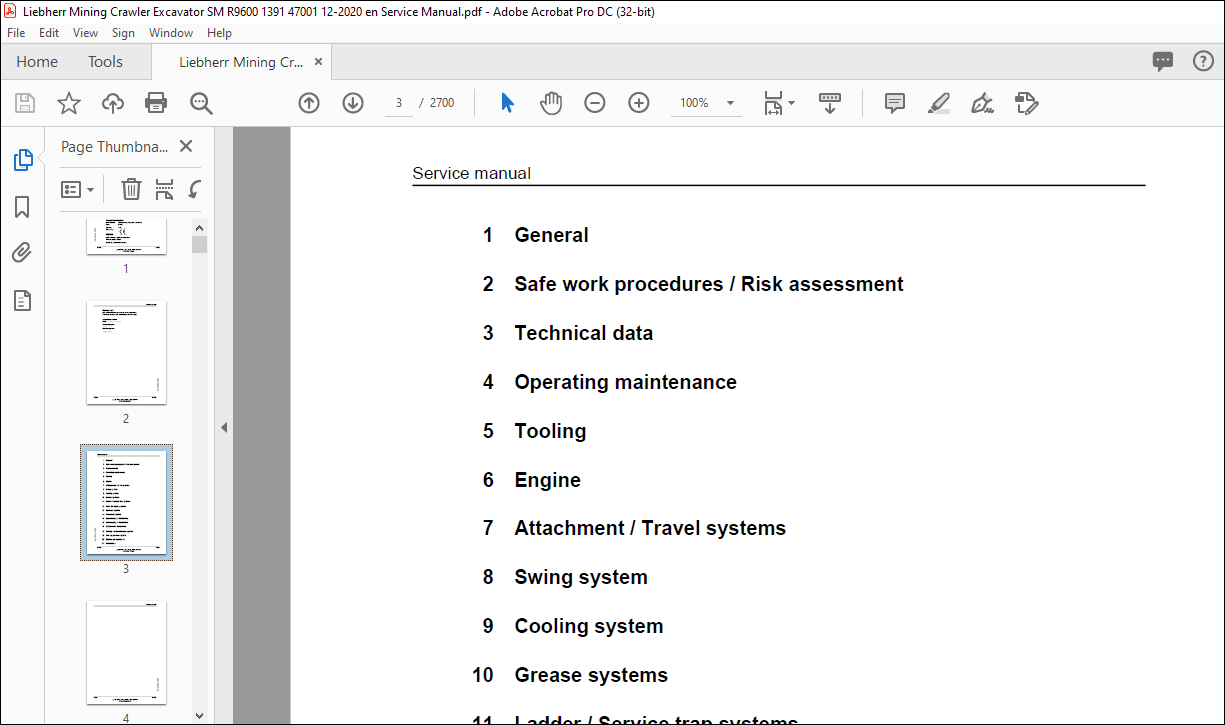
Task: Select the page 4 thumbnail
Action: [x=126, y=652]
